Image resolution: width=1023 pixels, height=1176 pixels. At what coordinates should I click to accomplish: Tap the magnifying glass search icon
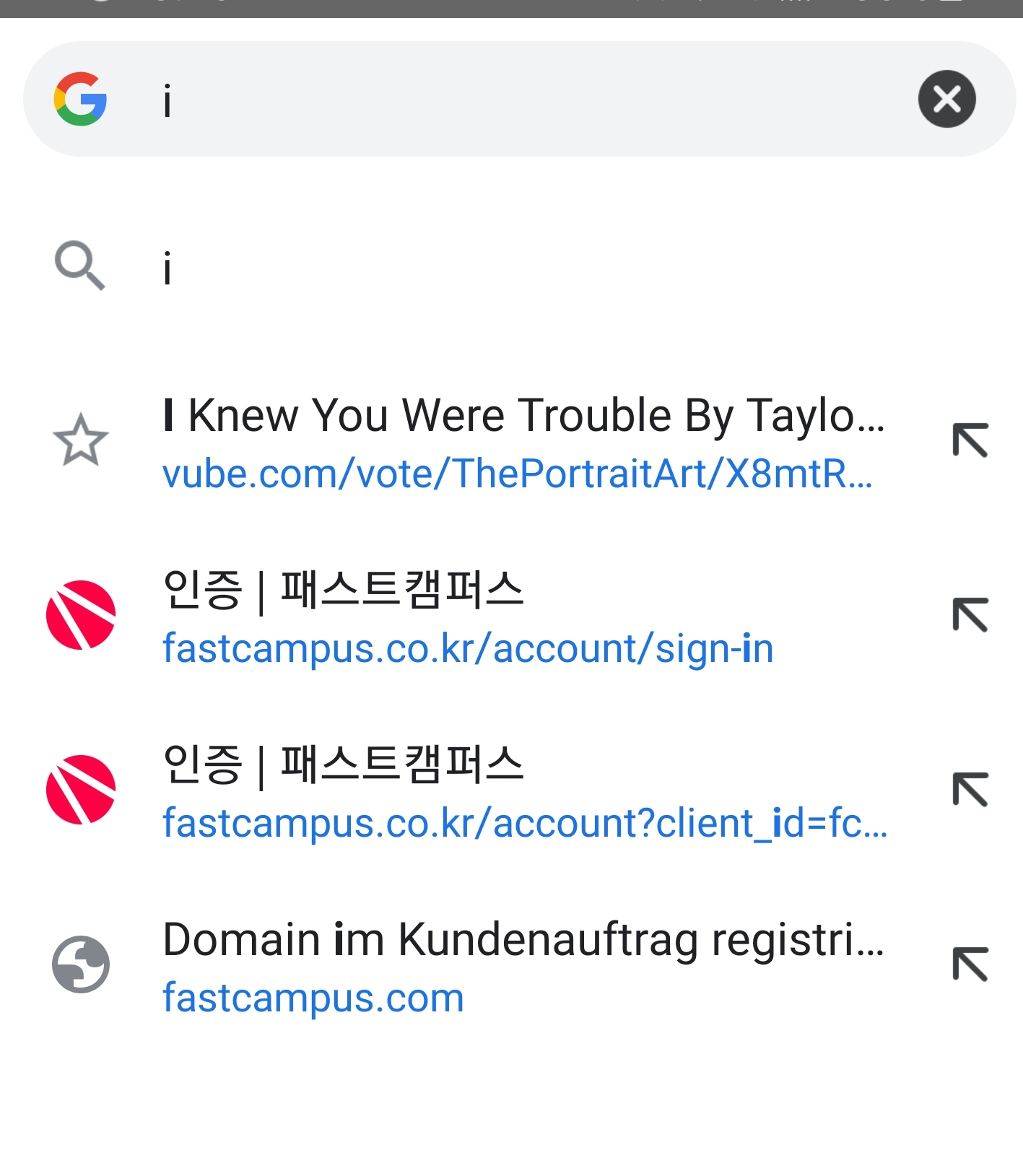click(79, 266)
